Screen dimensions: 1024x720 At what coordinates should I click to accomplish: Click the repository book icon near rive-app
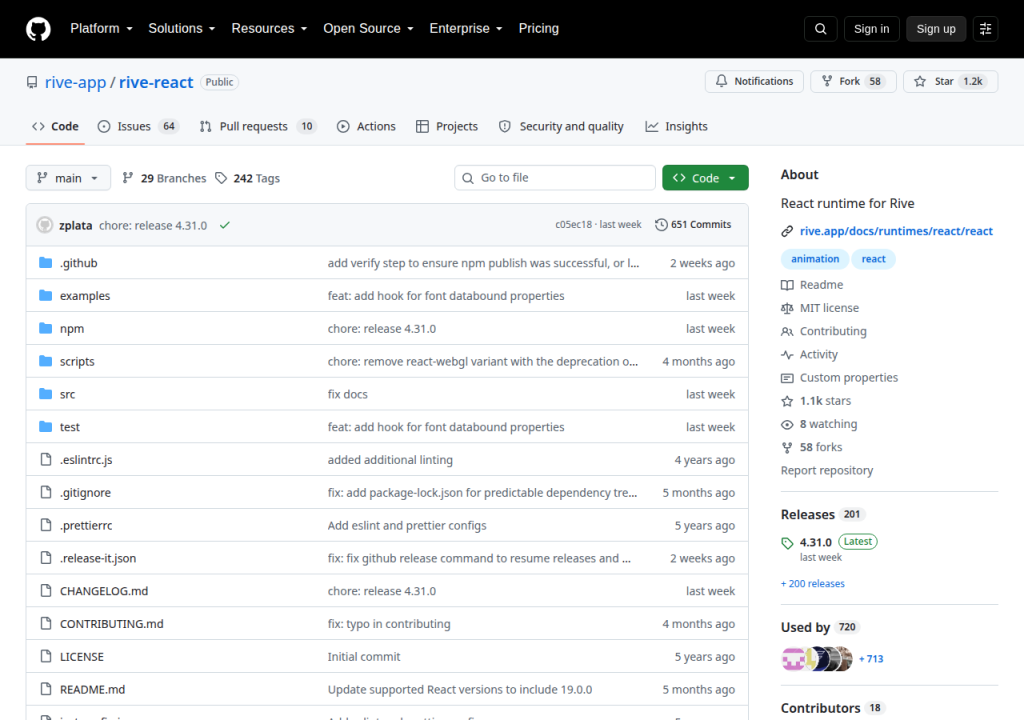click(x=32, y=82)
